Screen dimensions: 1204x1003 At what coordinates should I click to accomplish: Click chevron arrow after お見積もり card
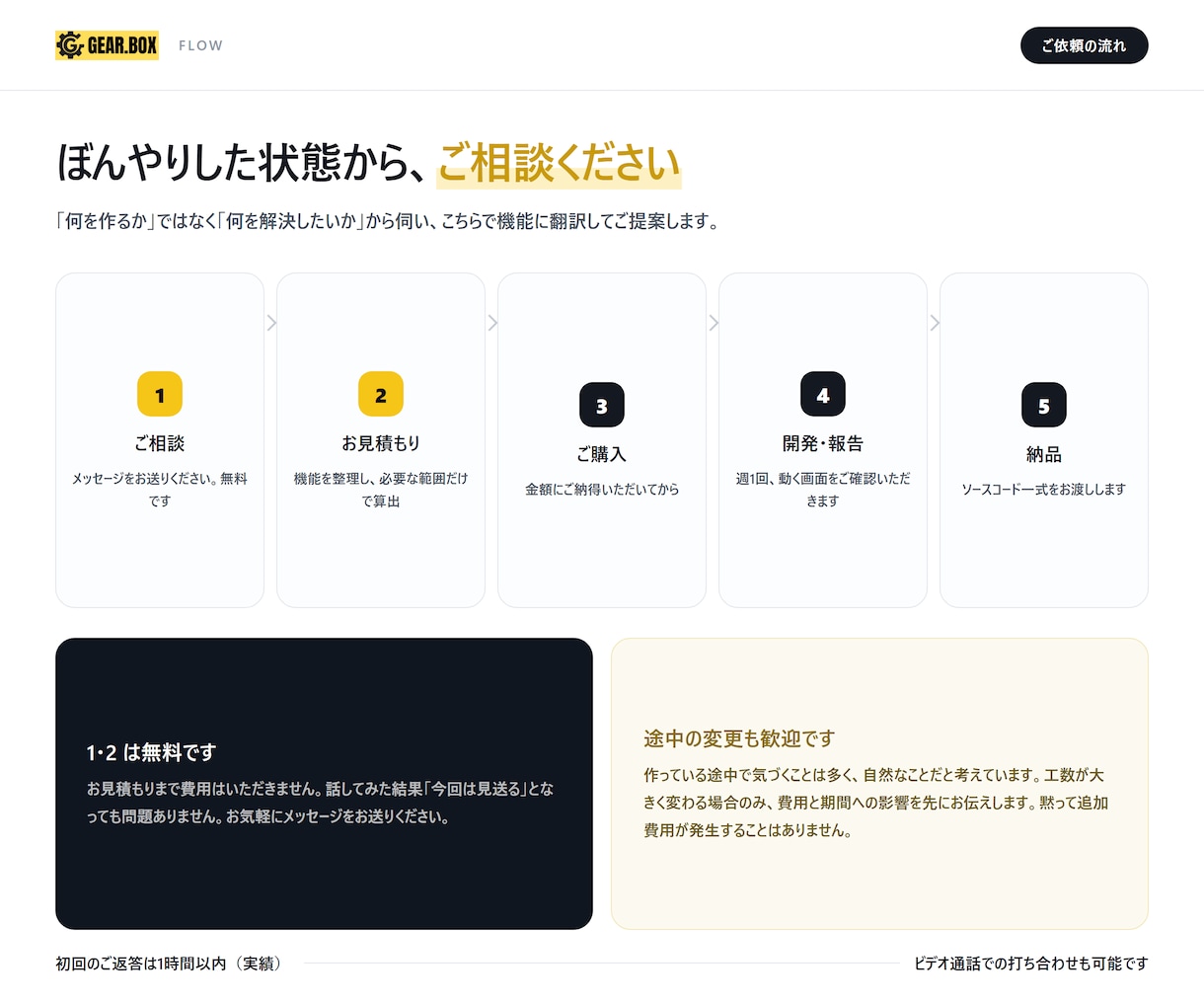[x=492, y=323]
